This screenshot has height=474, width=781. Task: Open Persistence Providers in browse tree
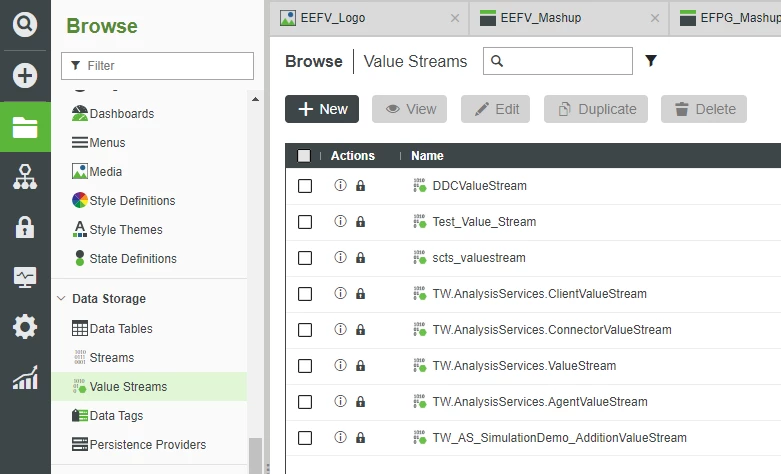pyautogui.click(x=147, y=444)
